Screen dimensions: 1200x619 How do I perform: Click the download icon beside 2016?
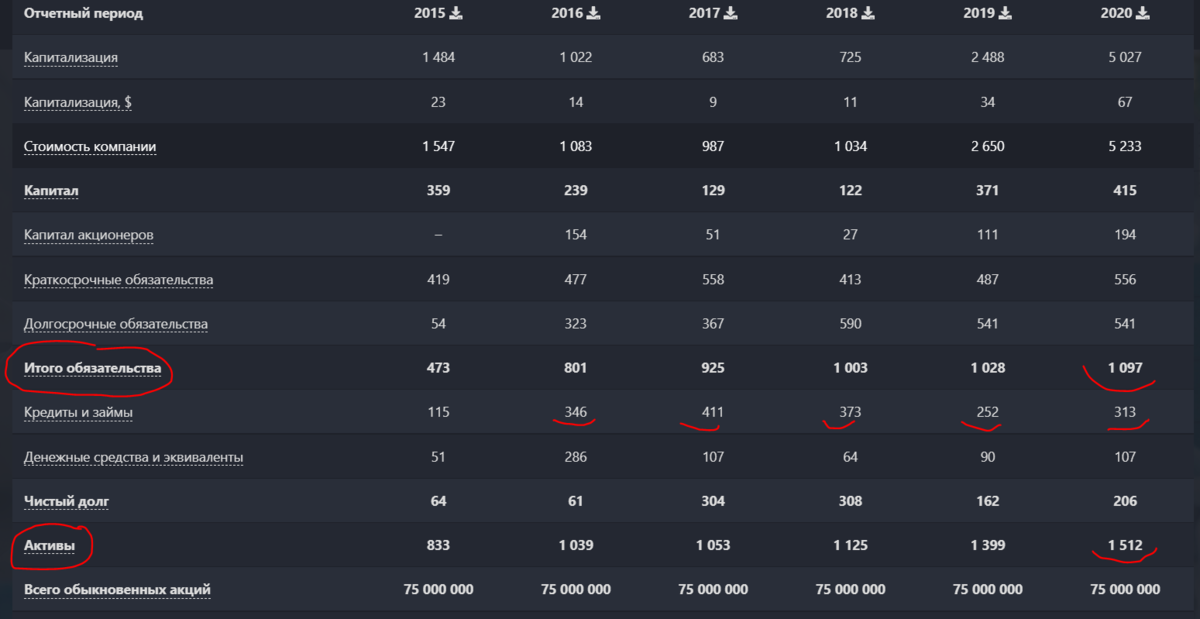(594, 13)
